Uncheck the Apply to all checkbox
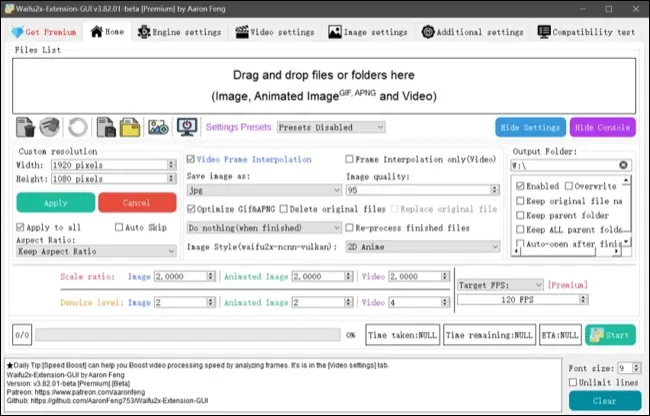Screen dimensions: 650x416 coord(20,227)
